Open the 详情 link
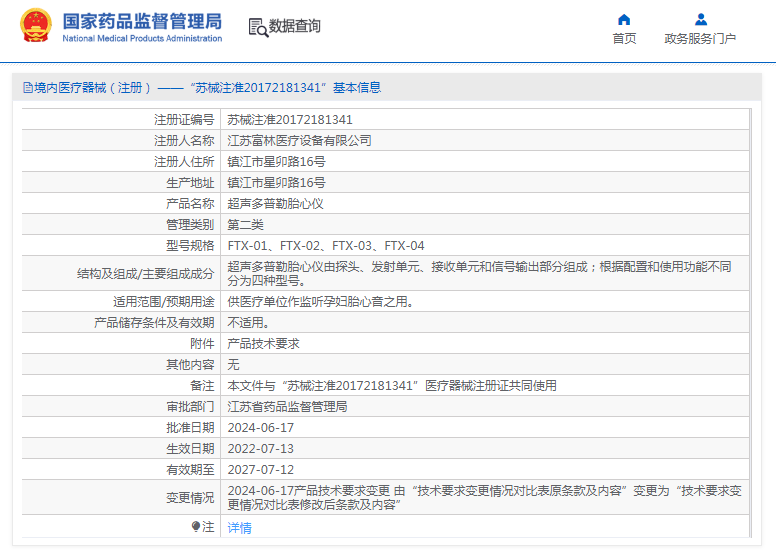This screenshot has height=553, width=776. tap(240, 528)
